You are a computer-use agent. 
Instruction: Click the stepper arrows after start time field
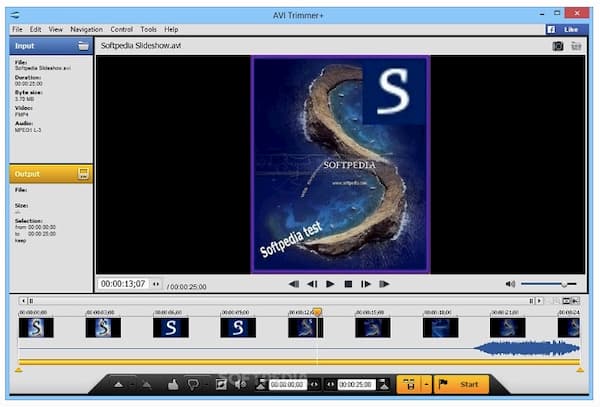pos(315,384)
